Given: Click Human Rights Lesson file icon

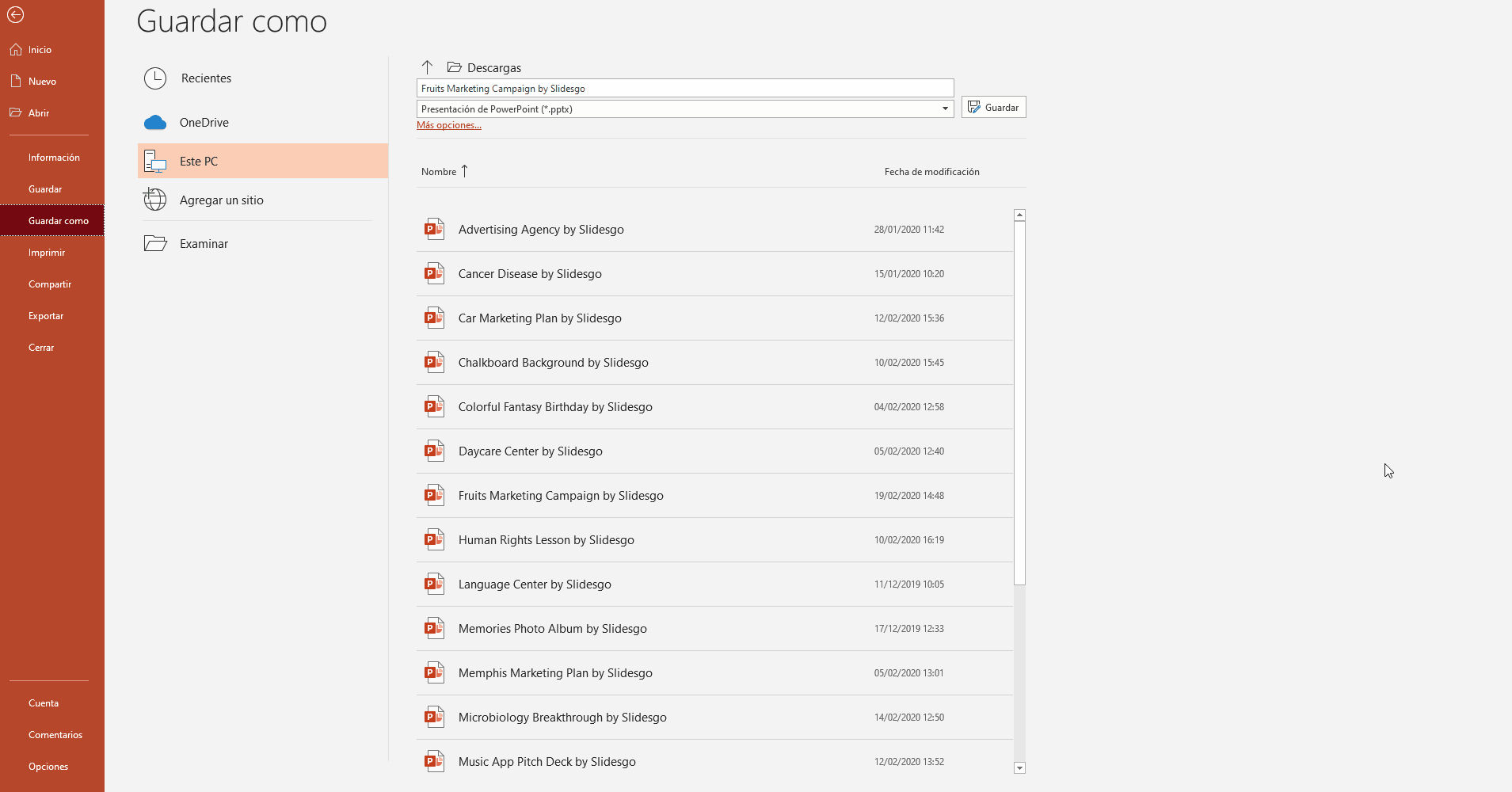Looking at the screenshot, I should click(x=434, y=540).
